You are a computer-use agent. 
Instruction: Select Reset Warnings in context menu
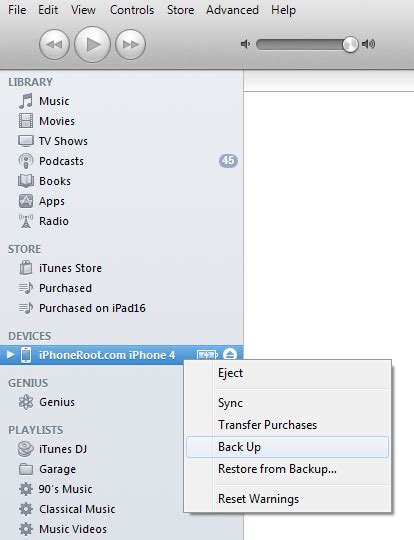tap(287, 499)
